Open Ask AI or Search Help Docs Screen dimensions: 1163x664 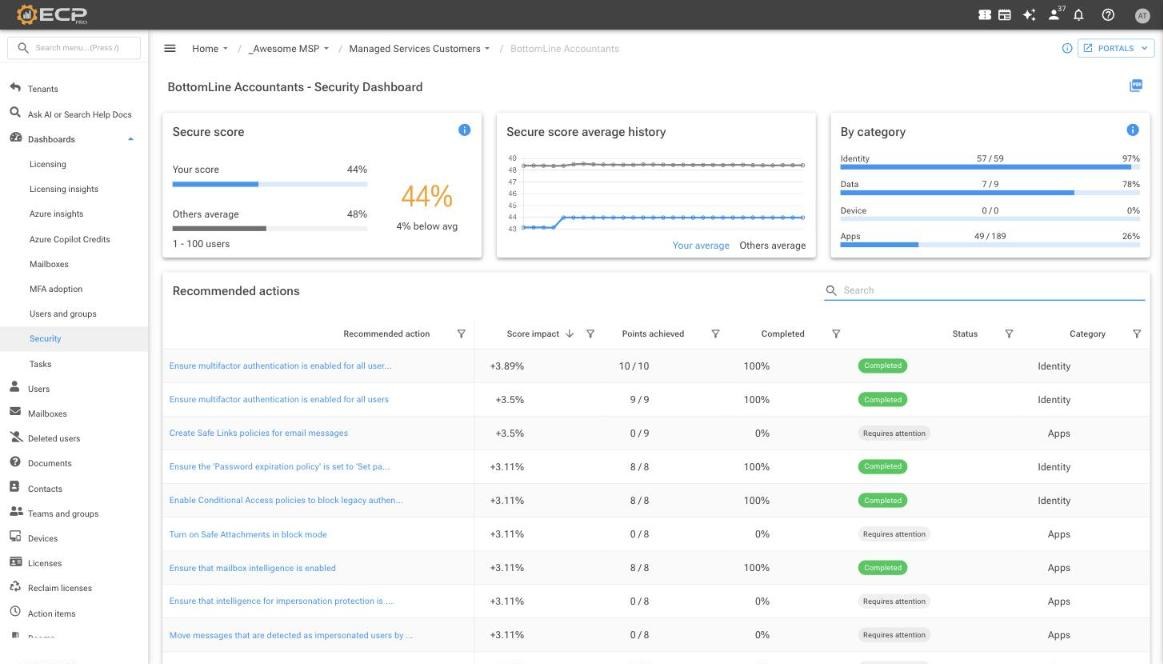[x=79, y=114]
